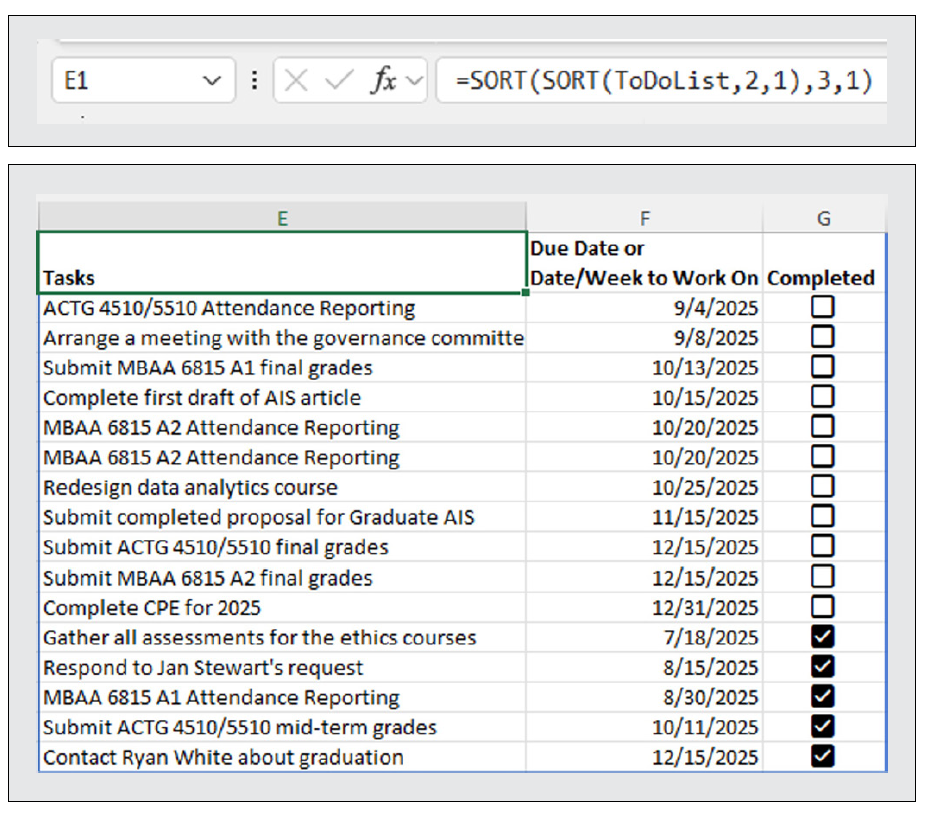Image resolution: width=925 pixels, height=833 pixels.
Task: Select column F header
Action: [x=644, y=218]
